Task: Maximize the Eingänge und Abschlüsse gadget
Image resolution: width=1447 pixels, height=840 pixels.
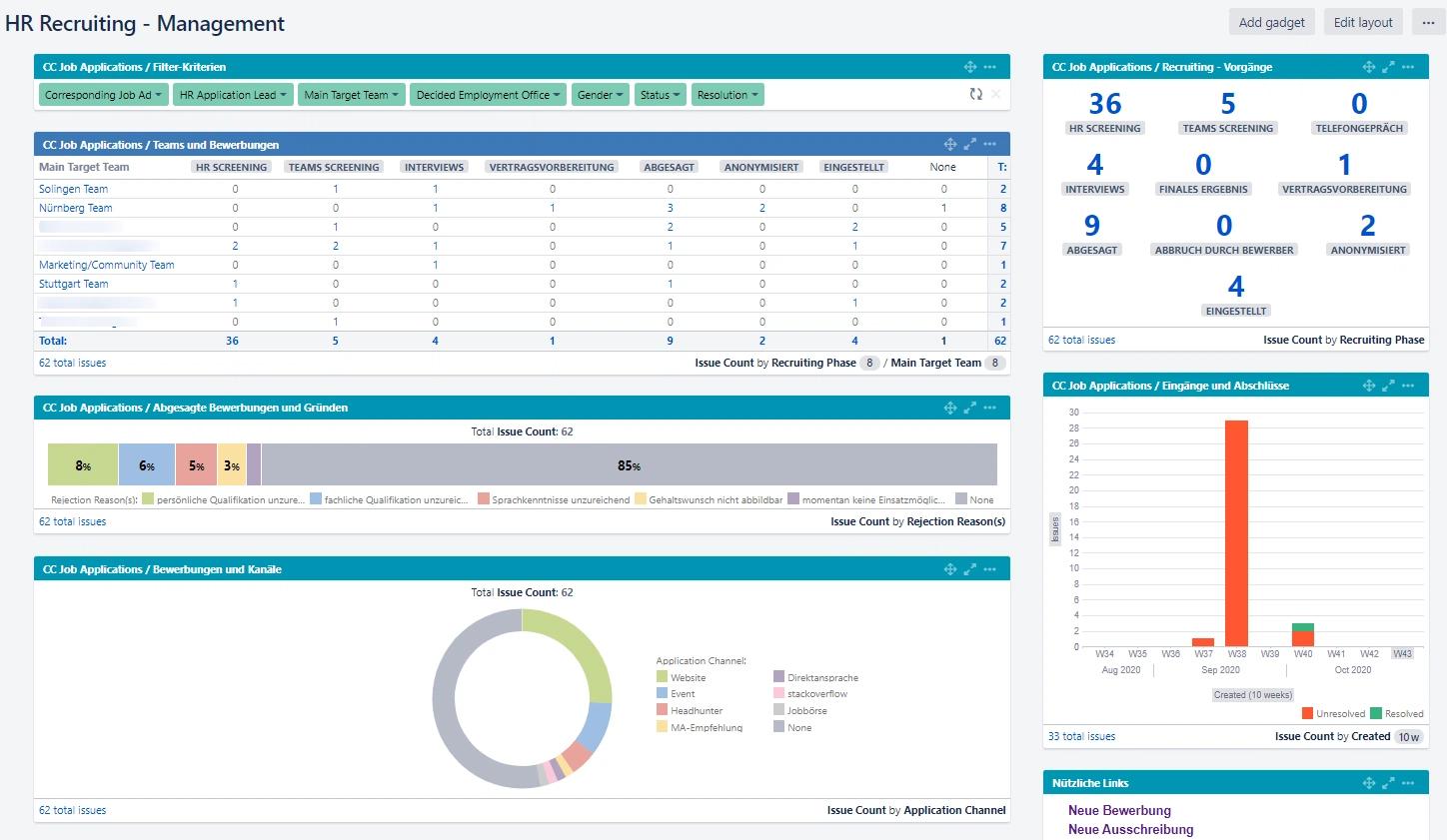Action: click(1388, 386)
